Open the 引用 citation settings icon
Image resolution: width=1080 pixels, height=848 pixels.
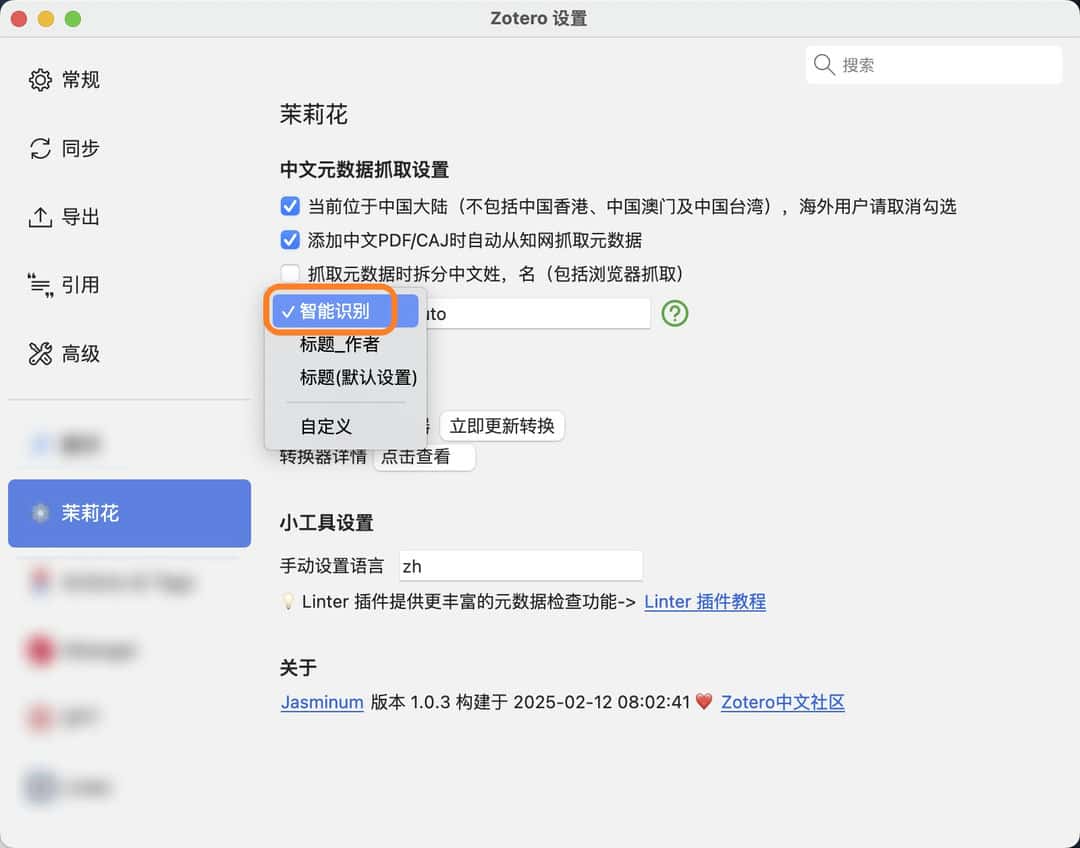38,285
